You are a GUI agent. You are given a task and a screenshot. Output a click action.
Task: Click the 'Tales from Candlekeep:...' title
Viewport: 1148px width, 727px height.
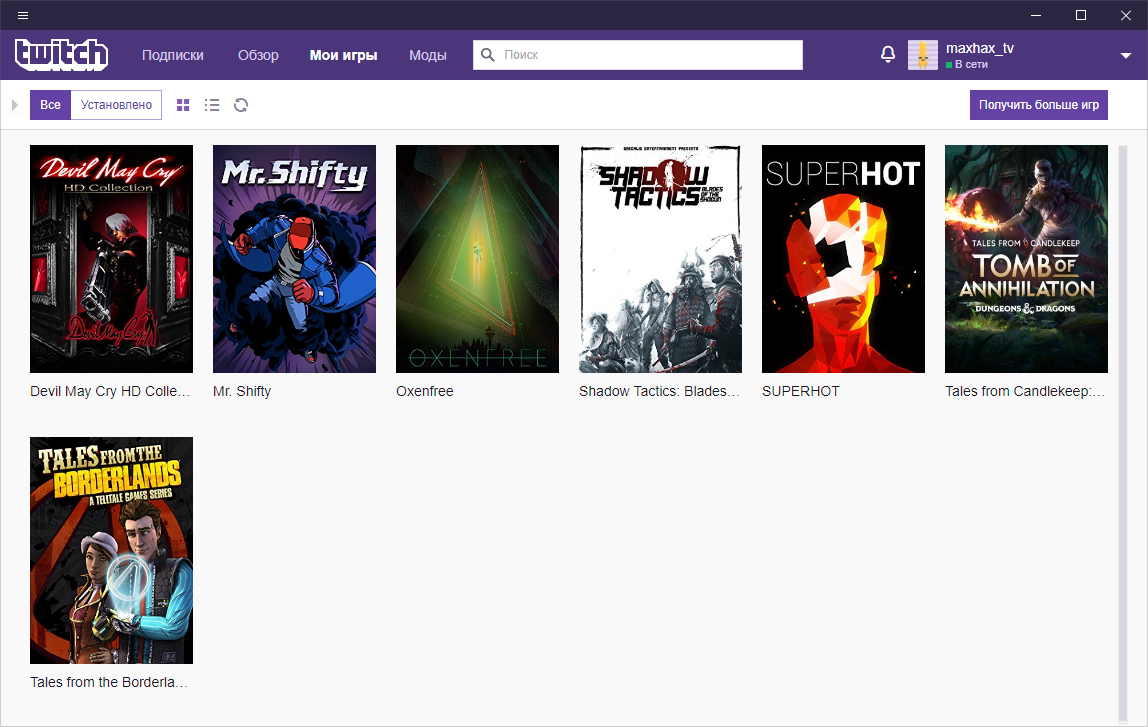pyautogui.click(x=1025, y=391)
